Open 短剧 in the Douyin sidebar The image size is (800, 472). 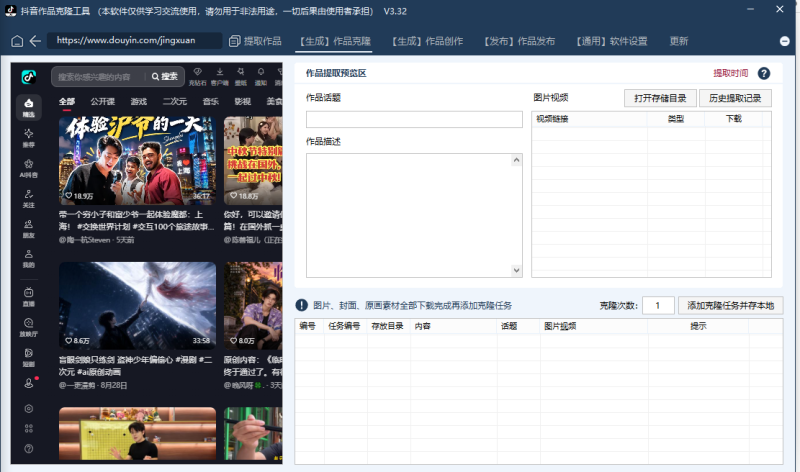(x=29, y=357)
